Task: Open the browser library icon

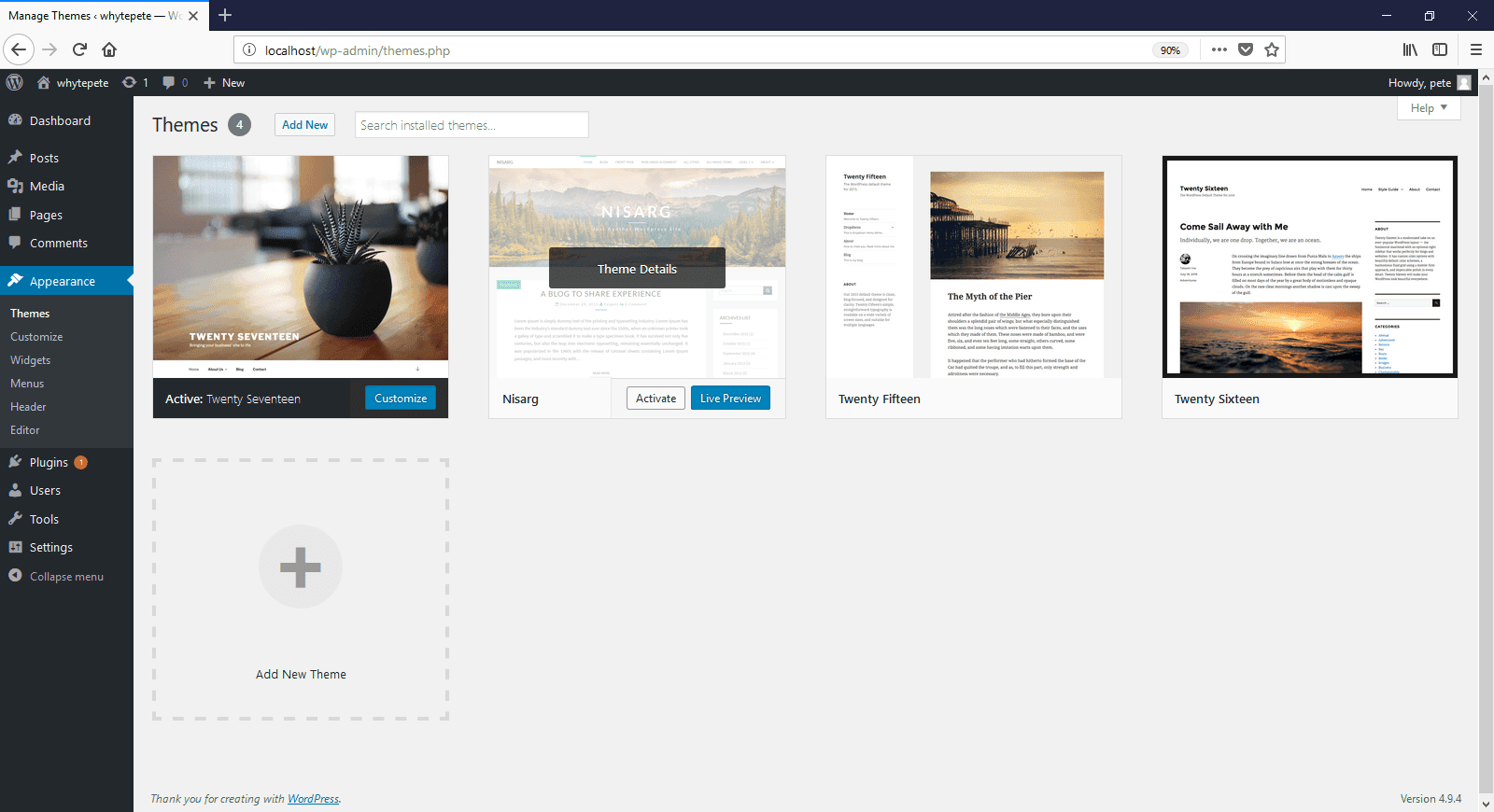Action: (x=1410, y=49)
